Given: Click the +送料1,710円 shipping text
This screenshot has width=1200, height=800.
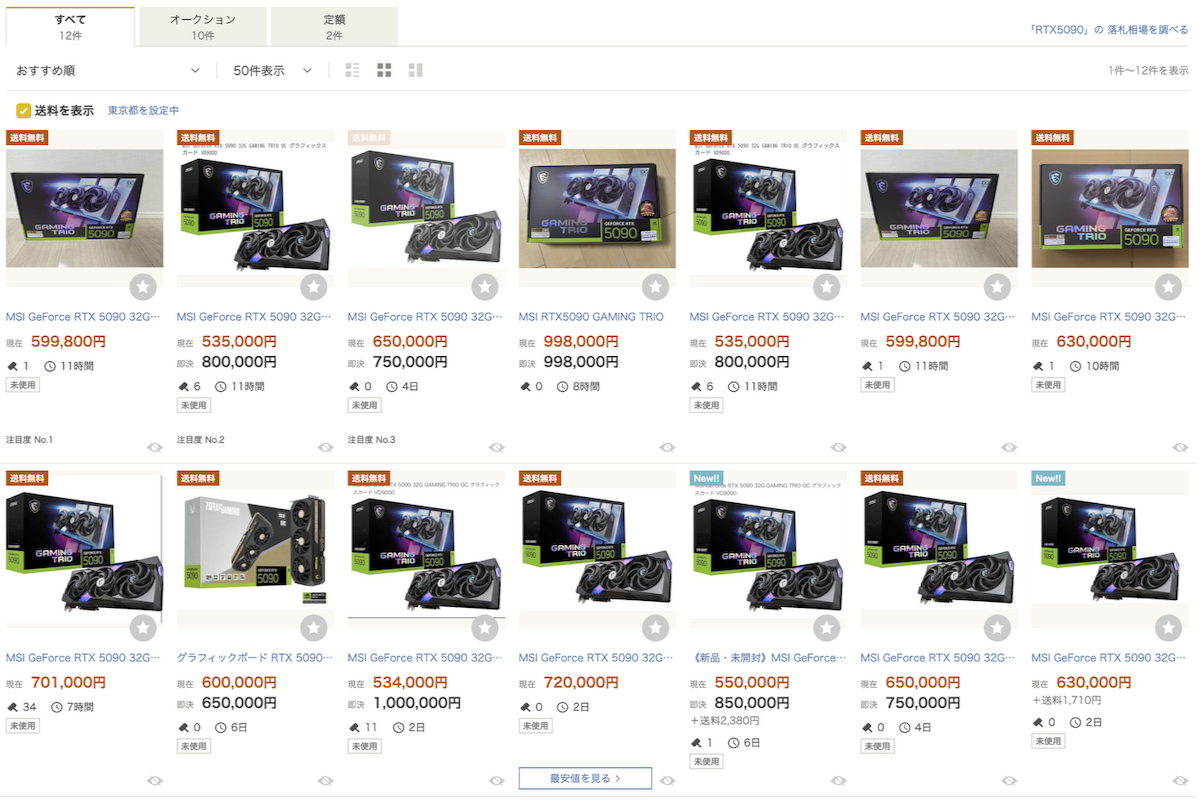Looking at the screenshot, I should pyautogui.click(x=1067, y=700).
